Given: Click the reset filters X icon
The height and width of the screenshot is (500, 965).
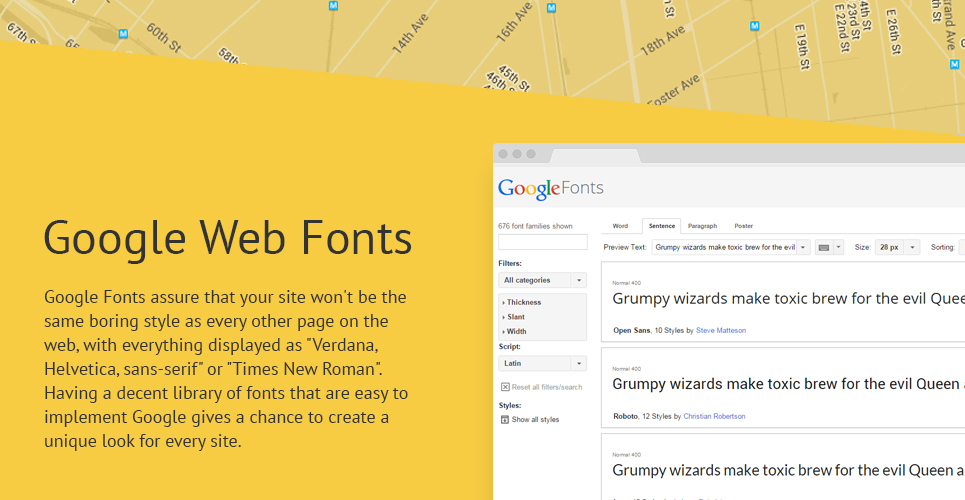Looking at the screenshot, I should click(x=505, y=387).
